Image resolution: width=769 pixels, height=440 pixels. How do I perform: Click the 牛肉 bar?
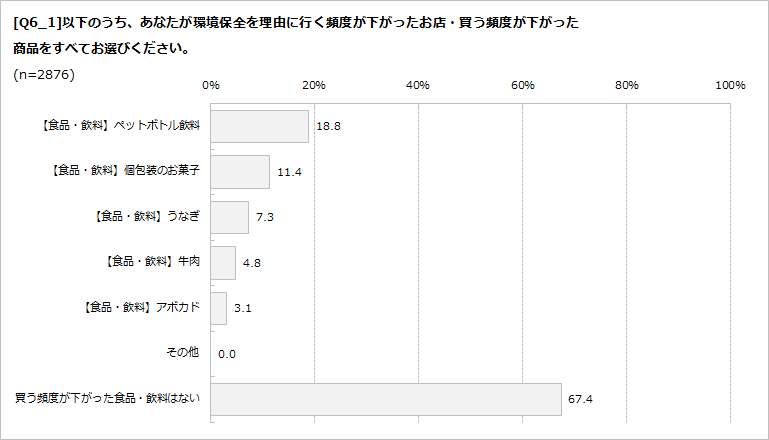[x=223, y=263]
